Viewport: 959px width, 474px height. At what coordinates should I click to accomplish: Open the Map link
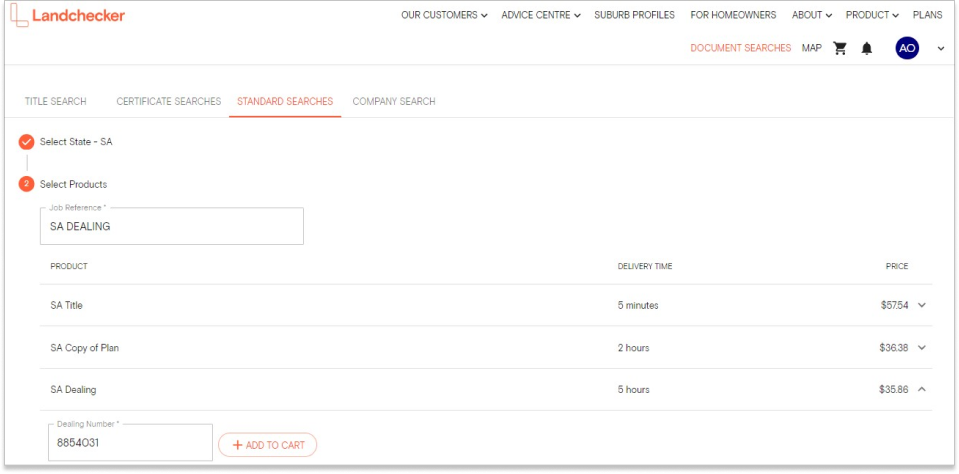tap(812, 48)
